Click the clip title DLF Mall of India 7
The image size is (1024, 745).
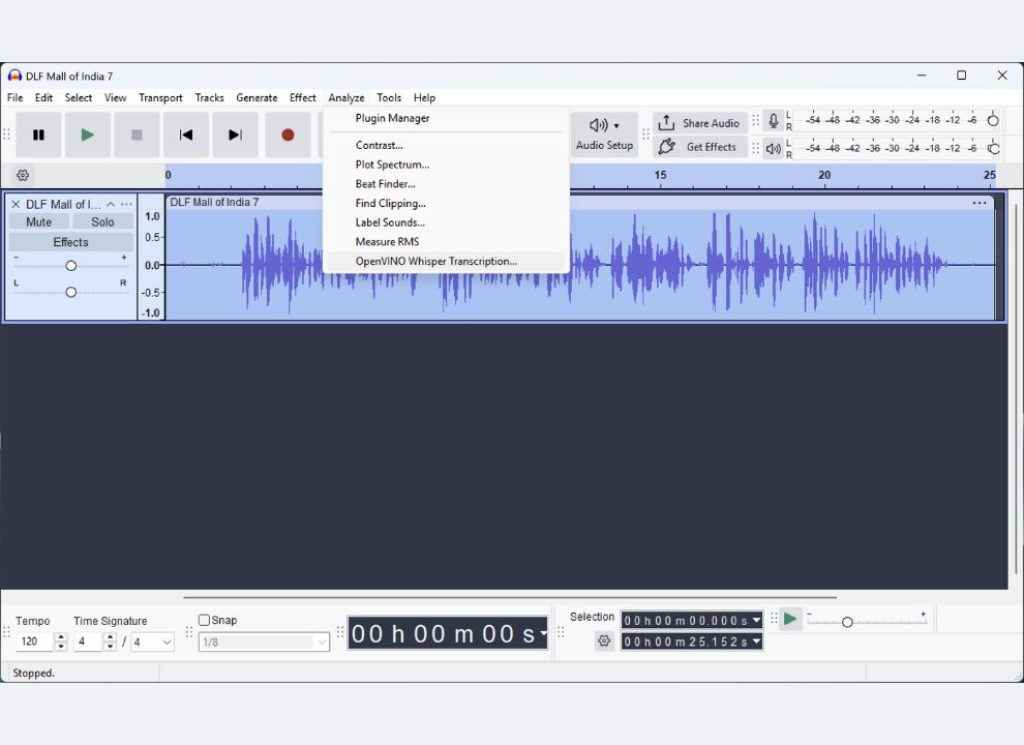pos(214,202)
